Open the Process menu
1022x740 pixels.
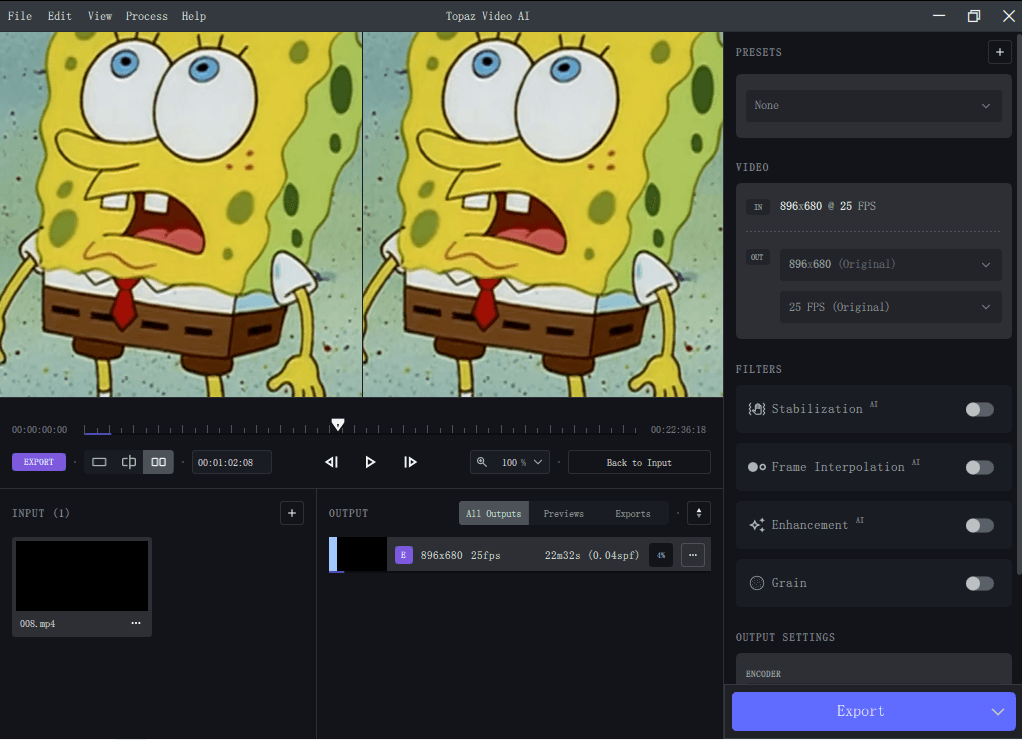[147, 16]
